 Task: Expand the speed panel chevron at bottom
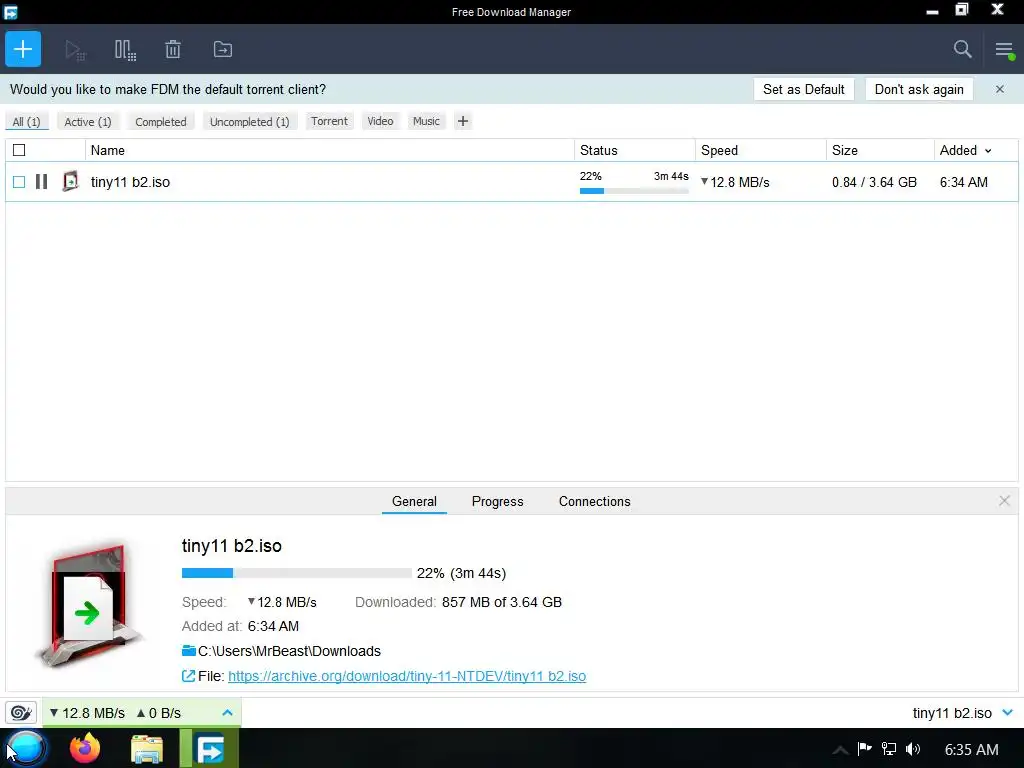pos(227,712)
